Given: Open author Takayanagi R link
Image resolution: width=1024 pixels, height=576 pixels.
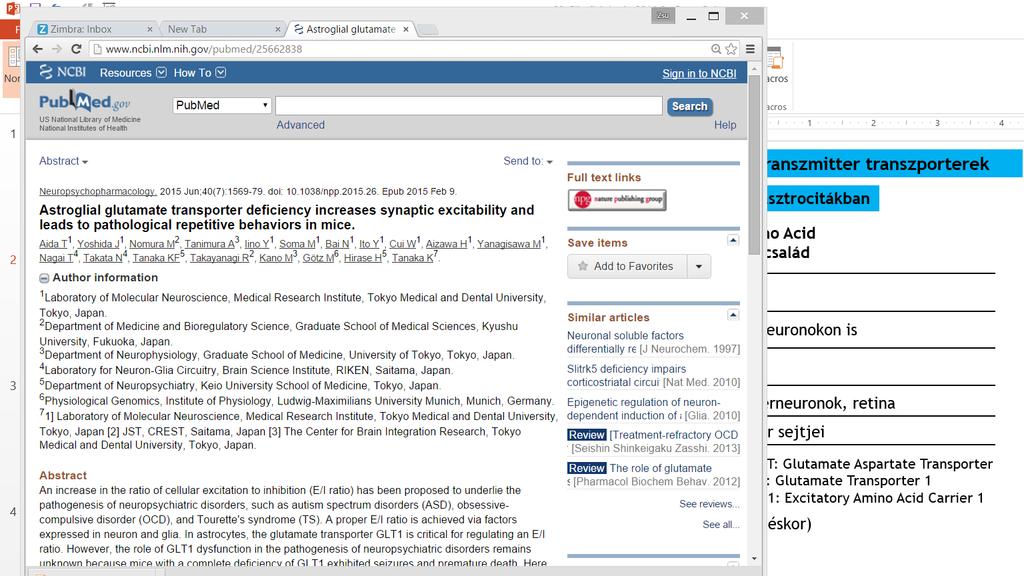Looking at the screenshot, I should tap(219, 258).
